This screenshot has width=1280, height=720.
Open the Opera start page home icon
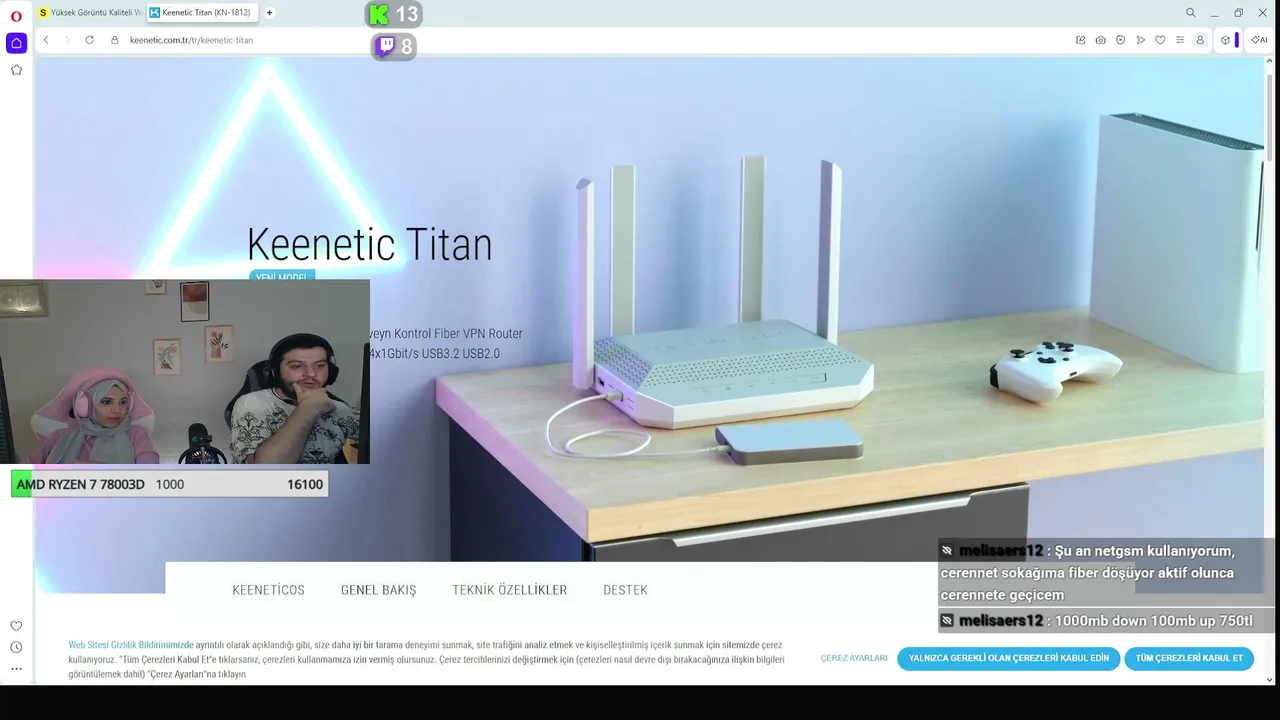coord(16,43)
